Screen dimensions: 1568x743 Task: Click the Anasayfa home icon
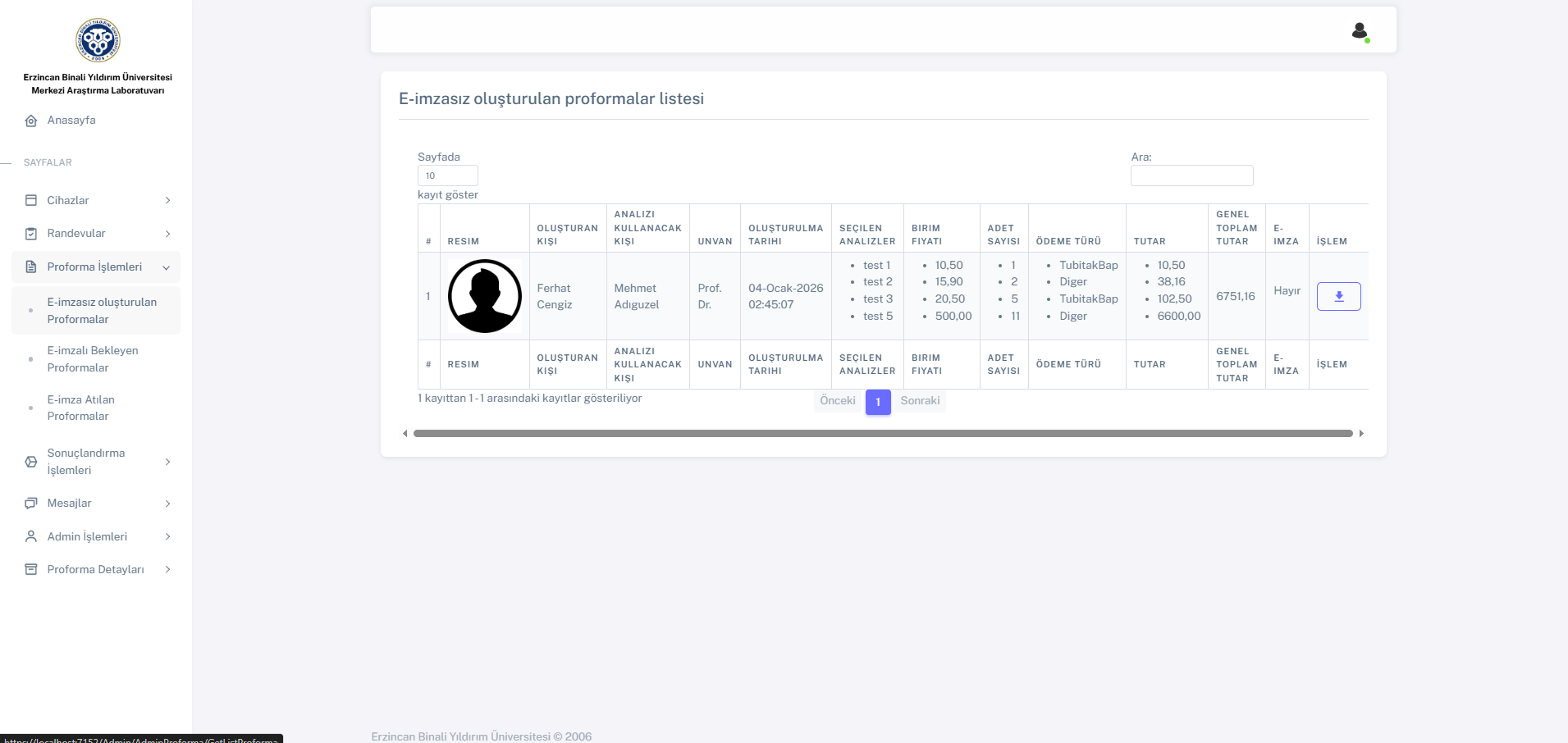click(x=31, y=121)
